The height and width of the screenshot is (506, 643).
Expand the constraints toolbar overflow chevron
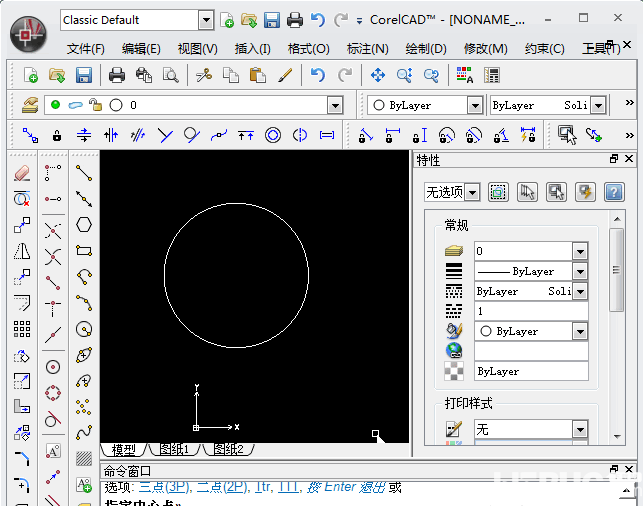click(629, 135)
